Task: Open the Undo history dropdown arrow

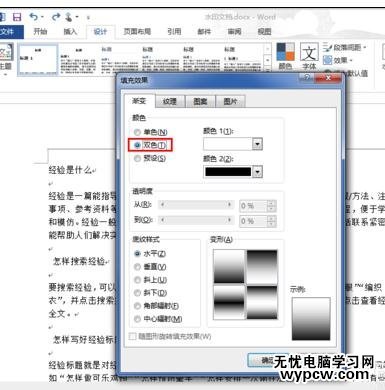Action: (x=42, y=17)
